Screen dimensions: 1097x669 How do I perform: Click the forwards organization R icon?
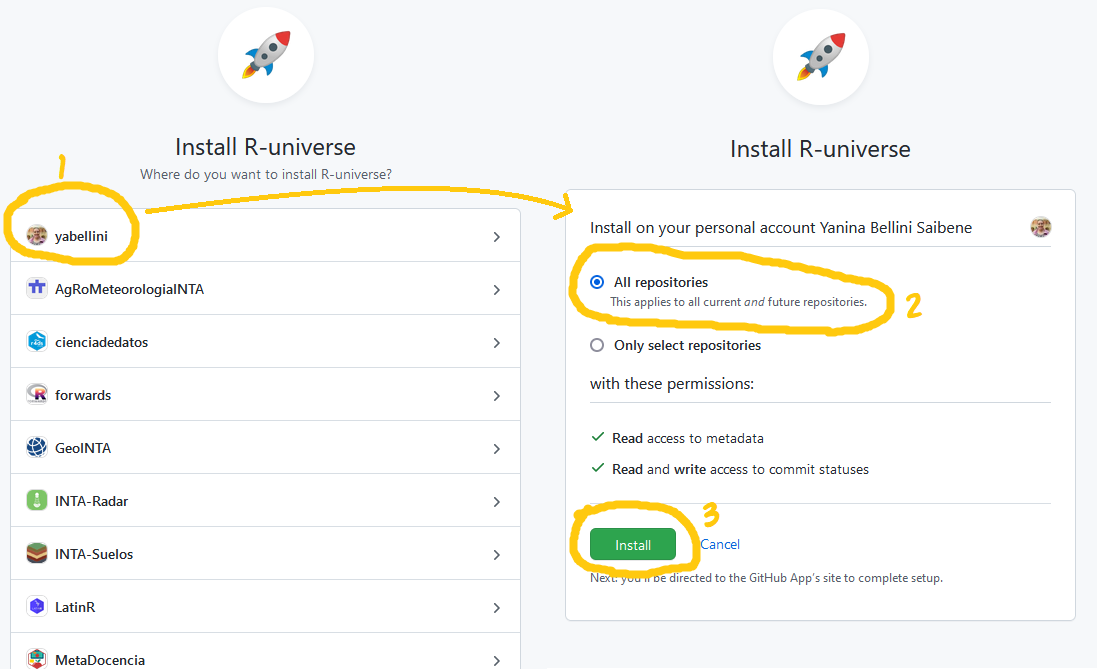pyautogui.click(x=37, y=394)
